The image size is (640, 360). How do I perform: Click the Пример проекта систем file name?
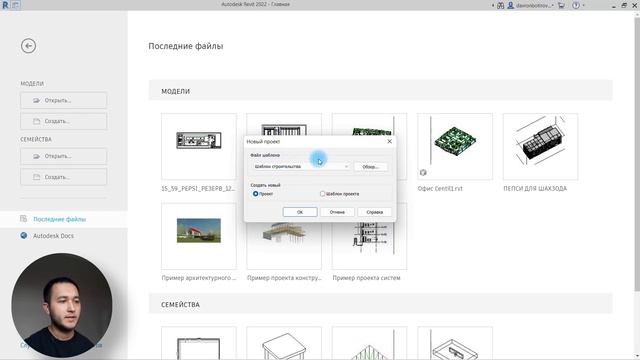(x=366, y=278)
